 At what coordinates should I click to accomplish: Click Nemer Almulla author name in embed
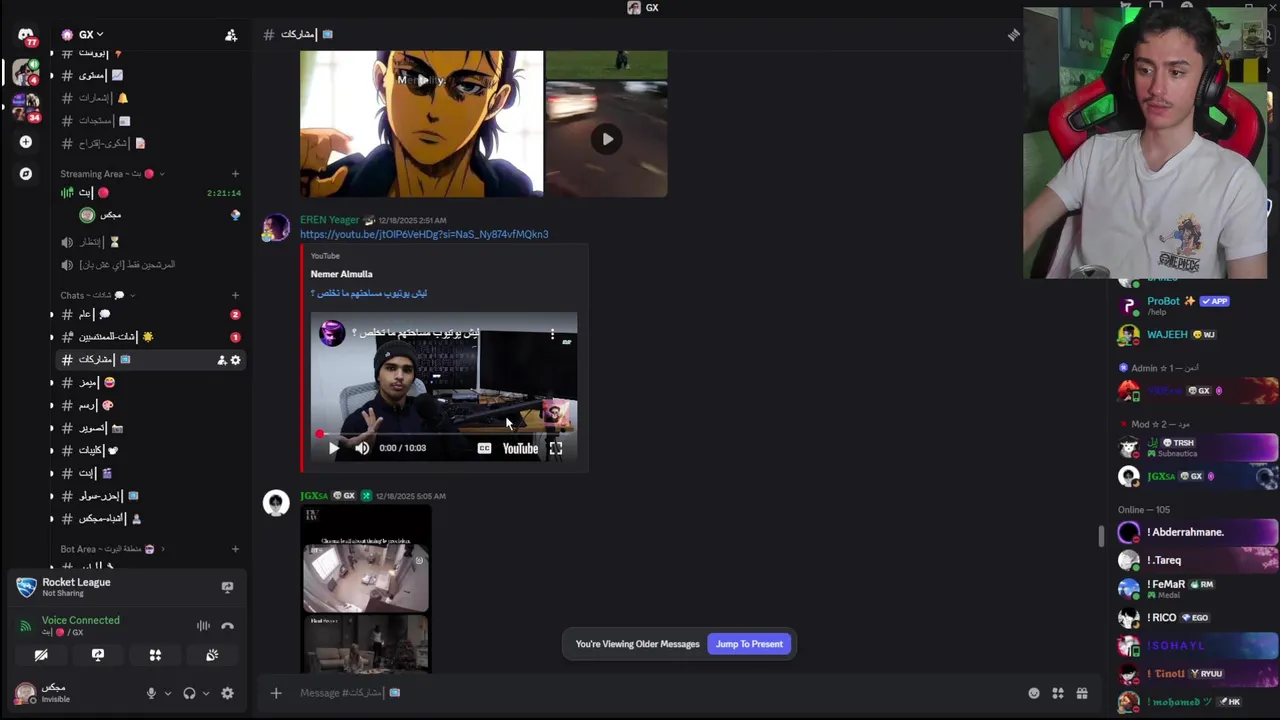[341, 274]
